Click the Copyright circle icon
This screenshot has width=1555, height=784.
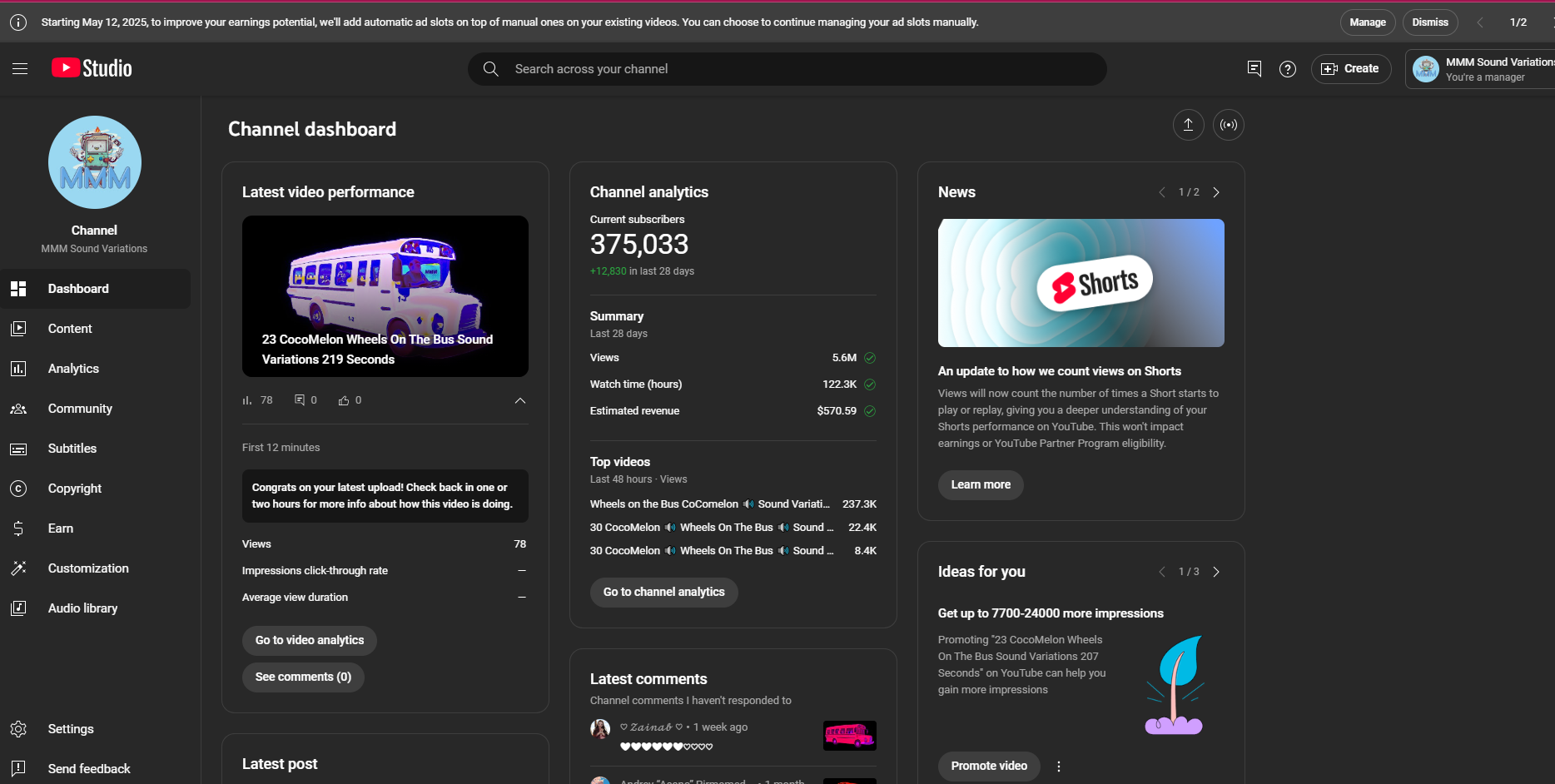coord(18,489)
